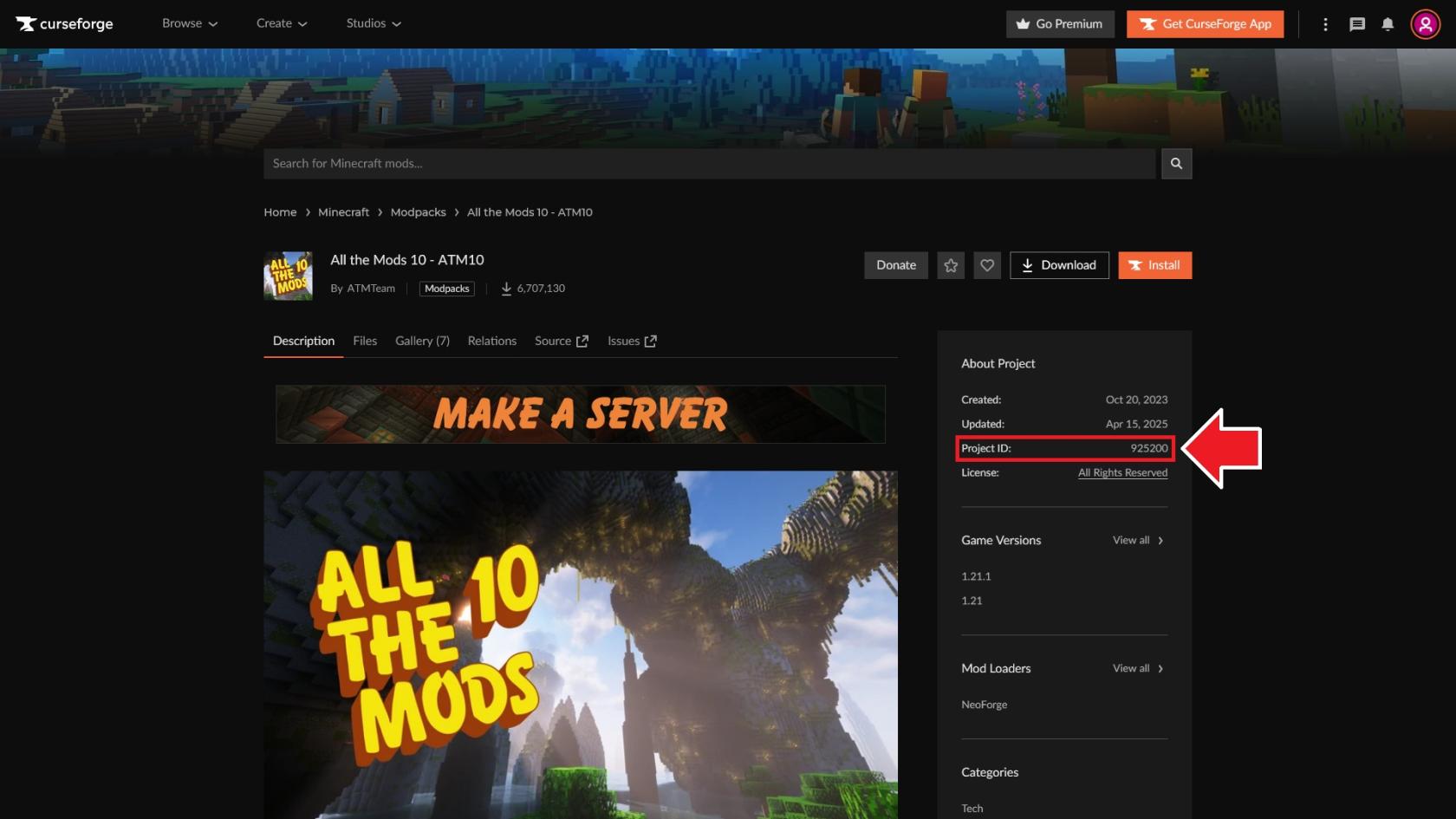View all Game Versions
1456x819 pixels.
coord(1139,540)
